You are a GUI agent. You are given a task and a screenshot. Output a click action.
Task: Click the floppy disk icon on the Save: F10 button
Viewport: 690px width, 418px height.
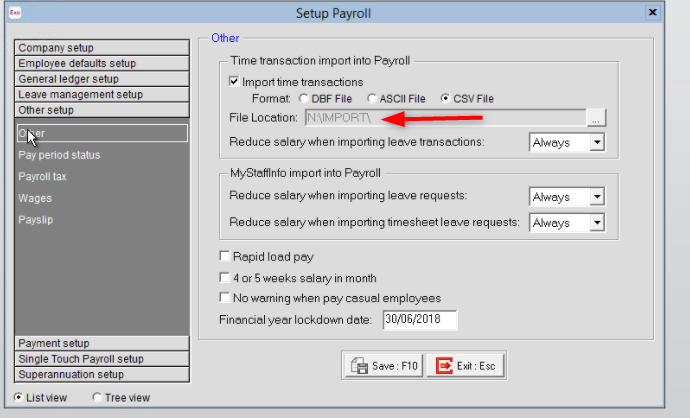tap(359, 366)
